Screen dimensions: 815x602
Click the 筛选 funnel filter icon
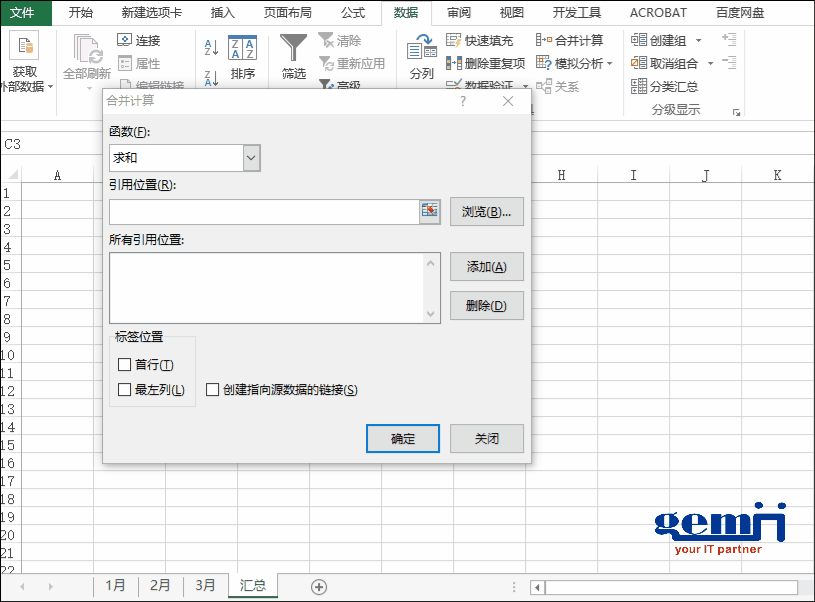click(x=293, y=49)
